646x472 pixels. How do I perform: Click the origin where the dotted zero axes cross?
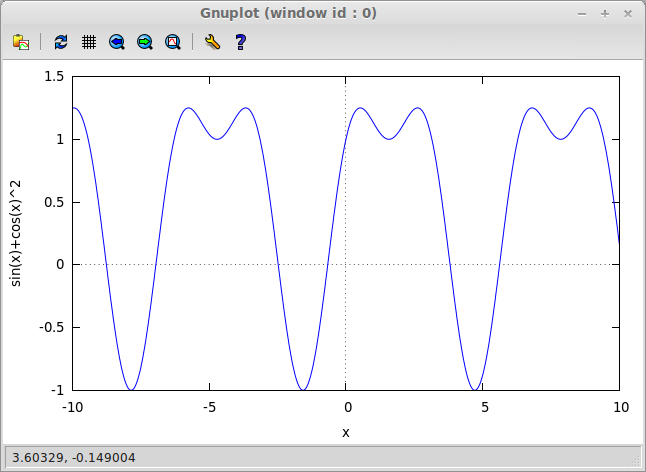346,264
